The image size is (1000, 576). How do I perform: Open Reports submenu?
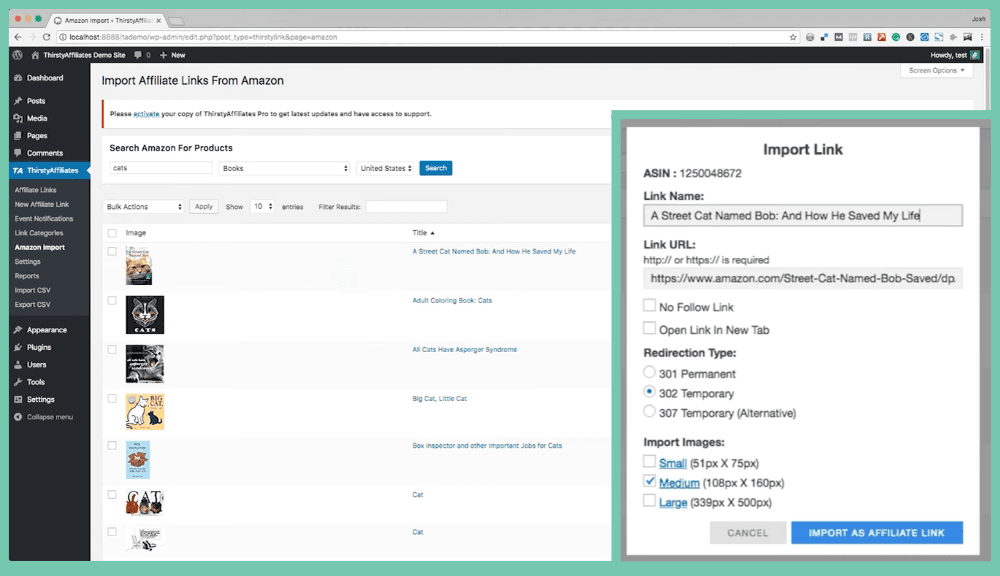(27, 276)
